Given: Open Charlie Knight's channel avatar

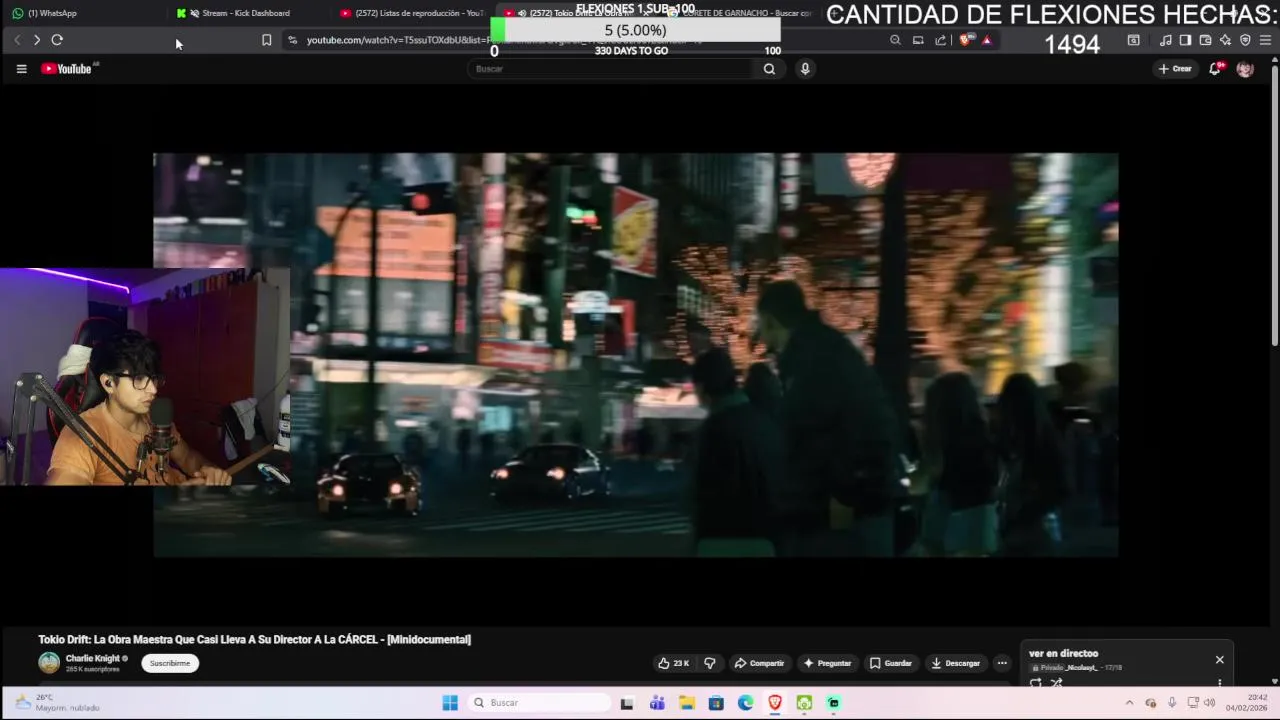Looking at the screenshot, I should pos(49,663).
